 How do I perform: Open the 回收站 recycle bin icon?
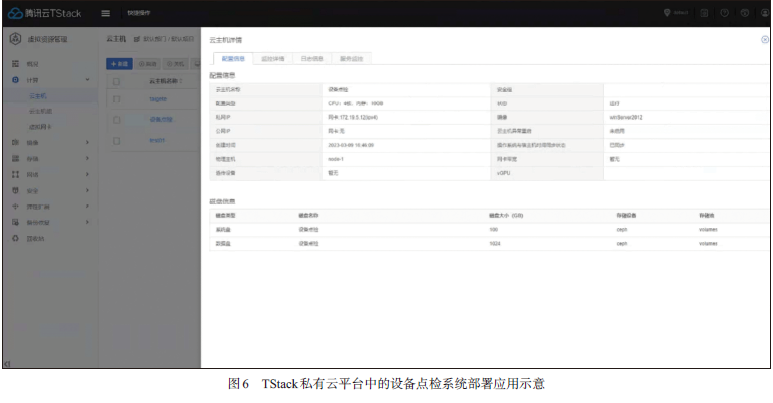point(15,238)
